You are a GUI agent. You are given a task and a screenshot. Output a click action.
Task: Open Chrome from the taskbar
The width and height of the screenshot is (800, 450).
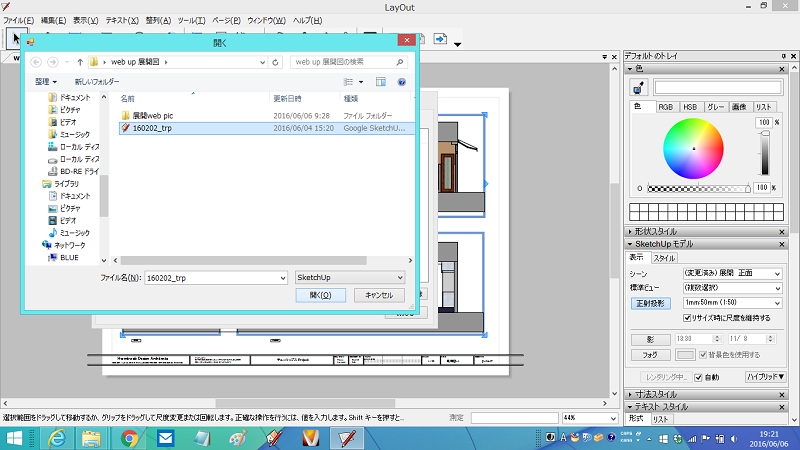click(x=129, y=437)
